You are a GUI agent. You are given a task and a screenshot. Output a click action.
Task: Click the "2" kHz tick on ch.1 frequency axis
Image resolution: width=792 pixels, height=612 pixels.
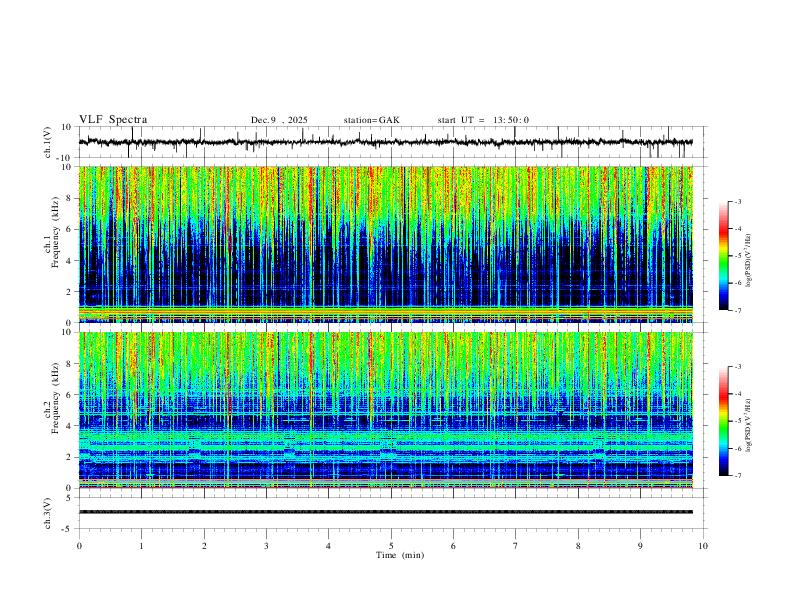tap(70, 291)
